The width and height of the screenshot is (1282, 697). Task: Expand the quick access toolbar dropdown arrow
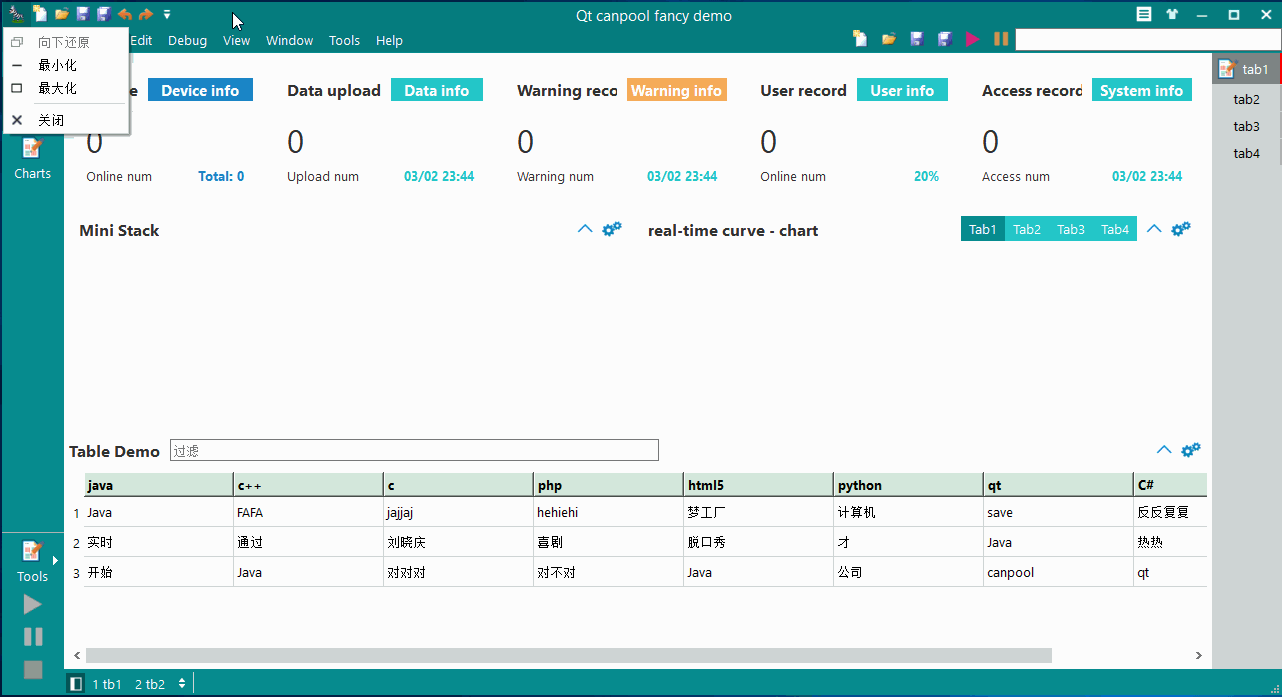coord(167,15)
